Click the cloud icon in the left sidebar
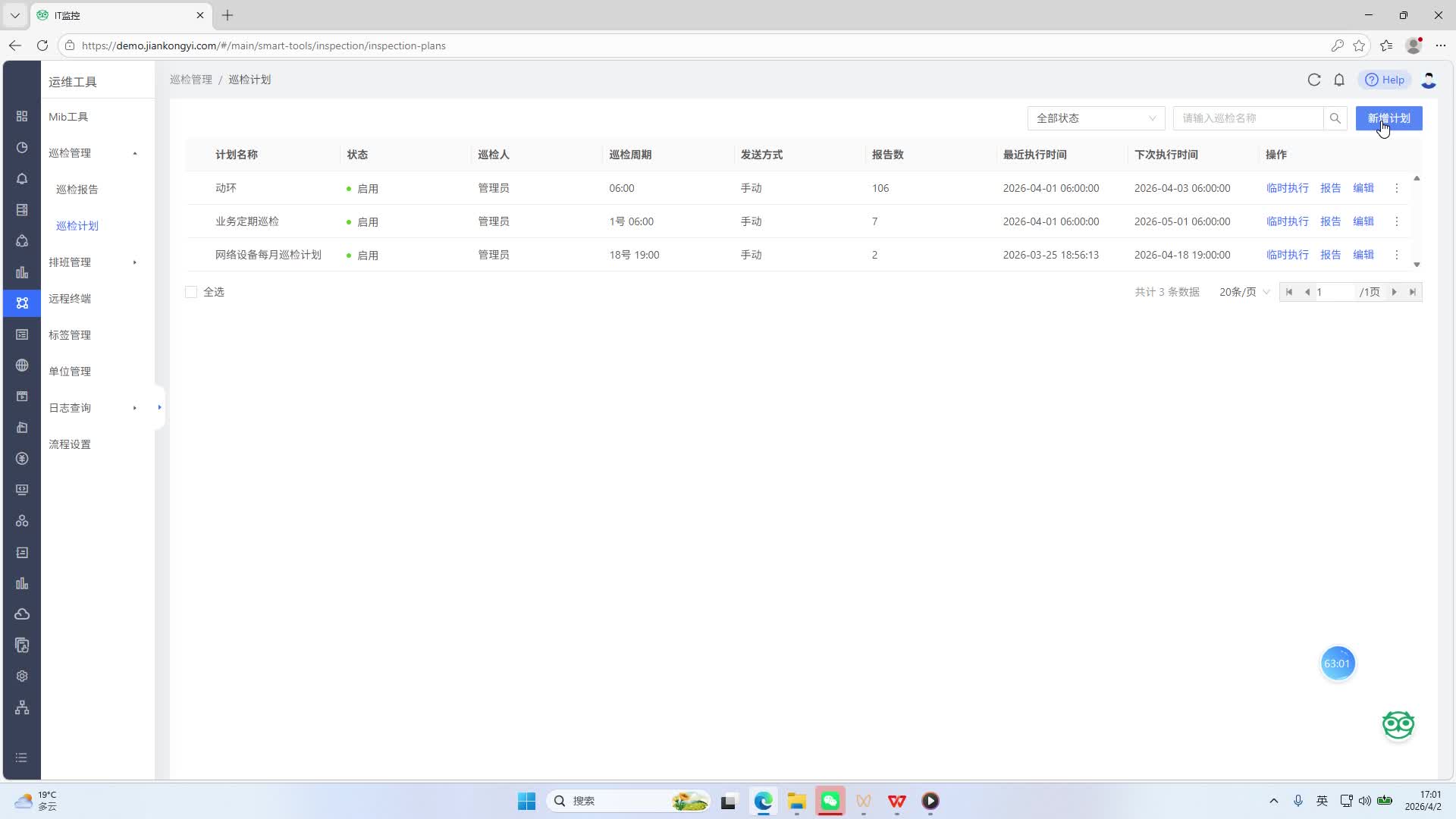Screen dimensions: 1456x819 tap(22, 614)
